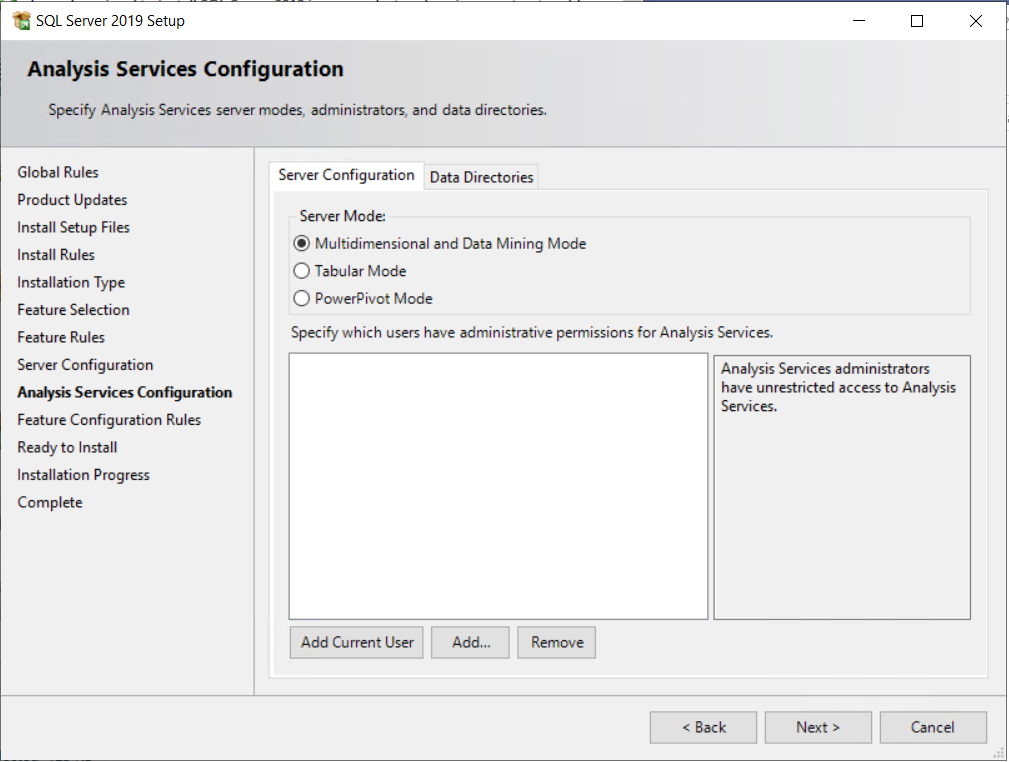
Task: Switch to the Data Directories tab
Action: click(x=481, y=177)
